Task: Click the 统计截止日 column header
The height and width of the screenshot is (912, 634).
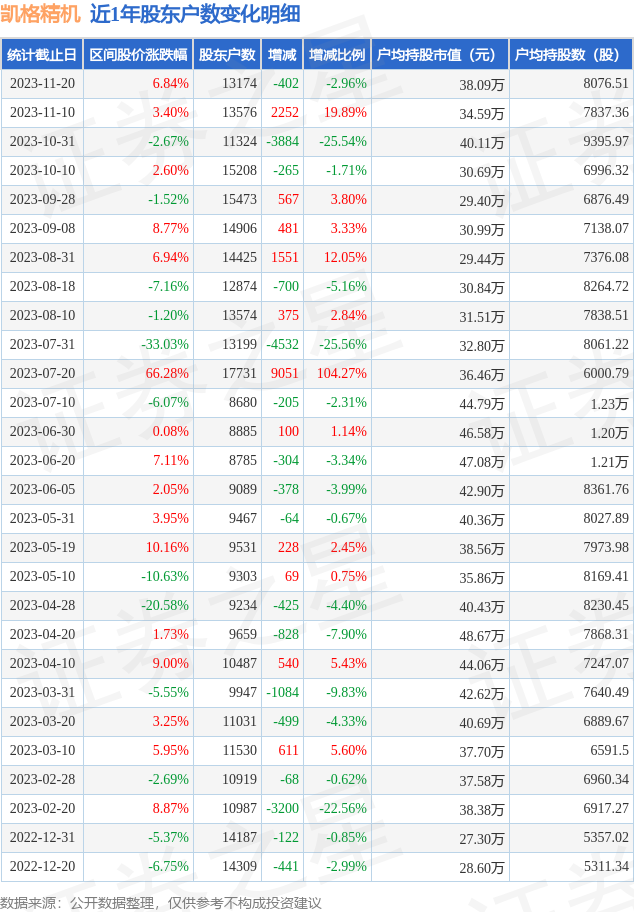Action: point(42,55)
